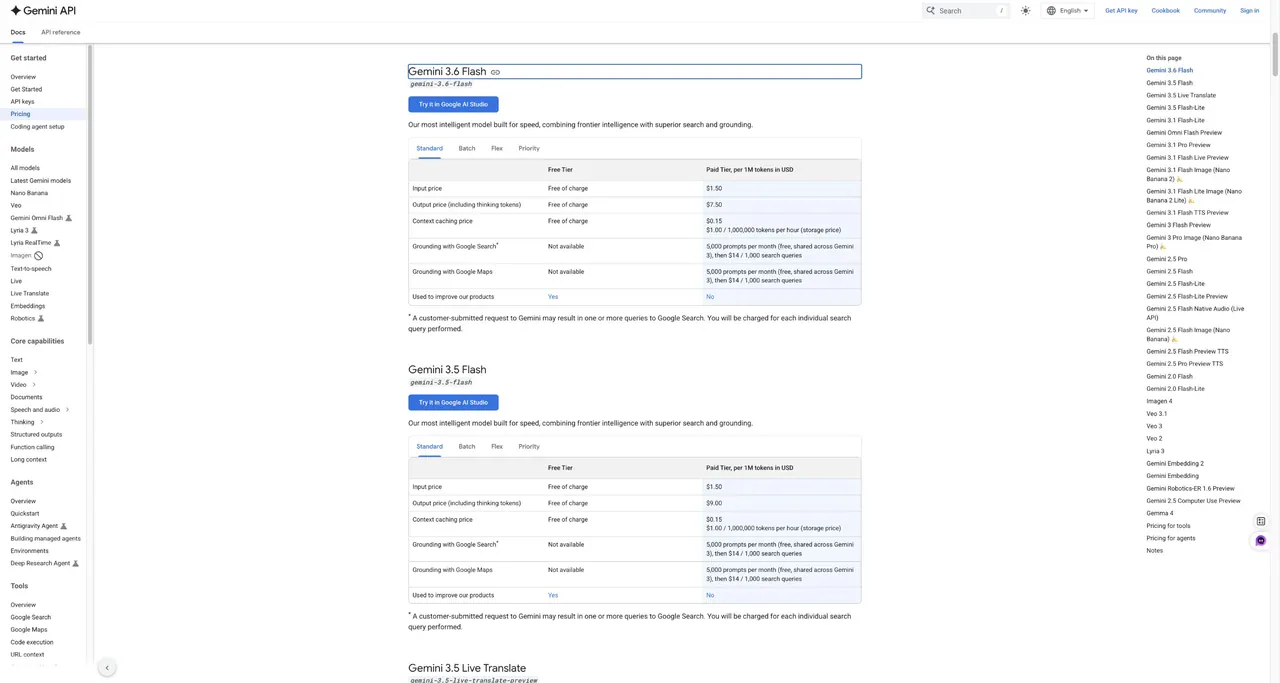Open Embeddings in the sidebar
This screenshot has height=683, width=1280.
tap(28, 306)
